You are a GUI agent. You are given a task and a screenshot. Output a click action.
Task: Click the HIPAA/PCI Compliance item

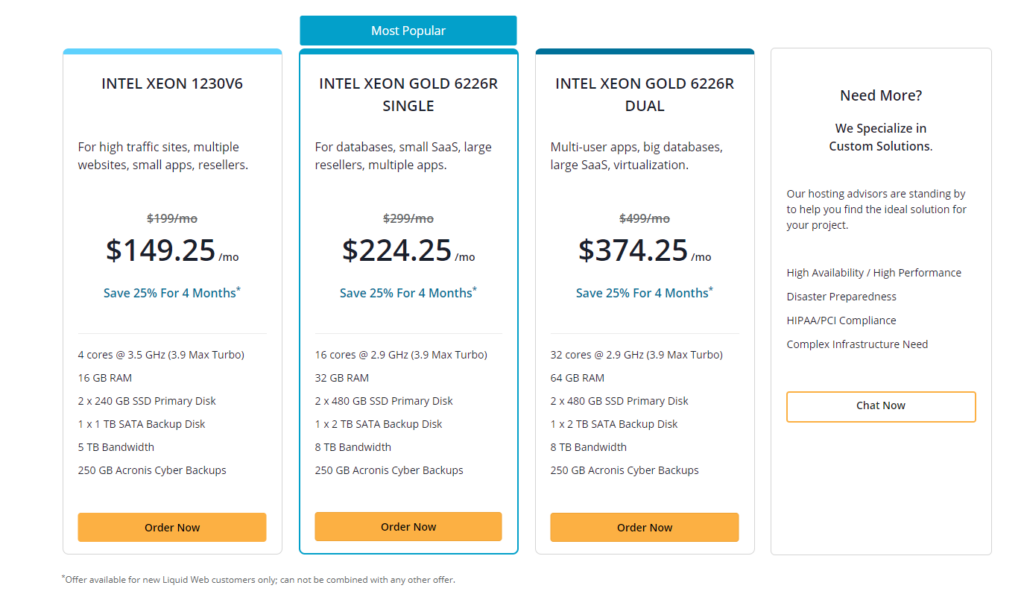point(841,320)
